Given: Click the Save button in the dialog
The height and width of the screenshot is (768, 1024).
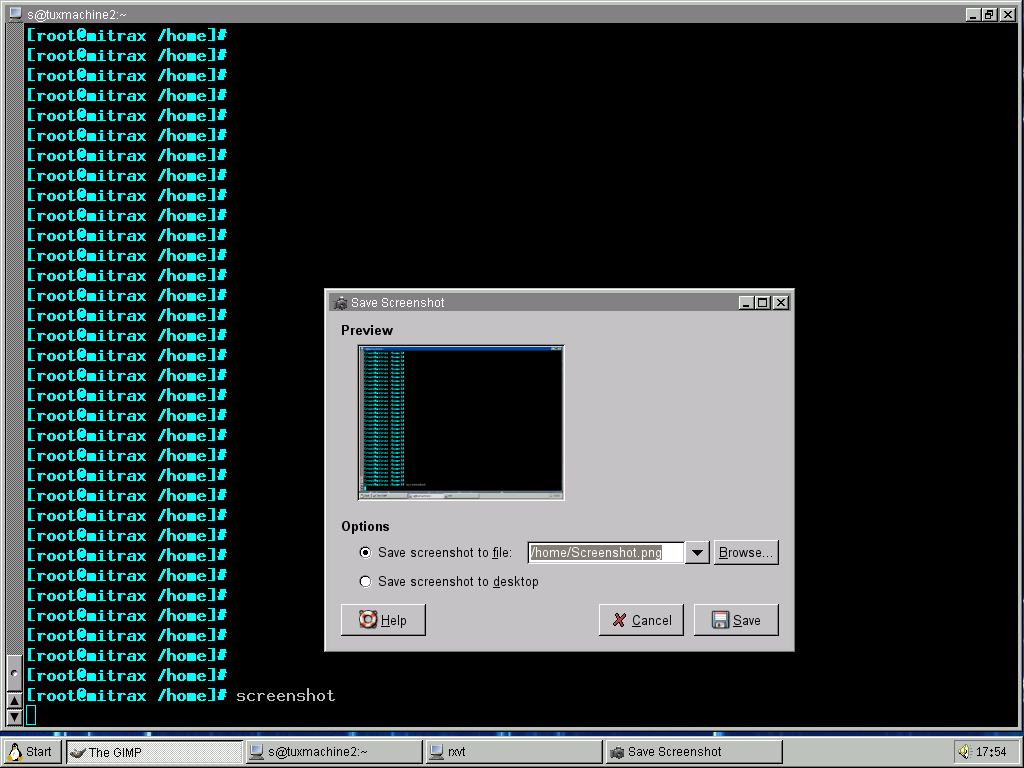Looking at the screenshot, I should pos(736,620).
